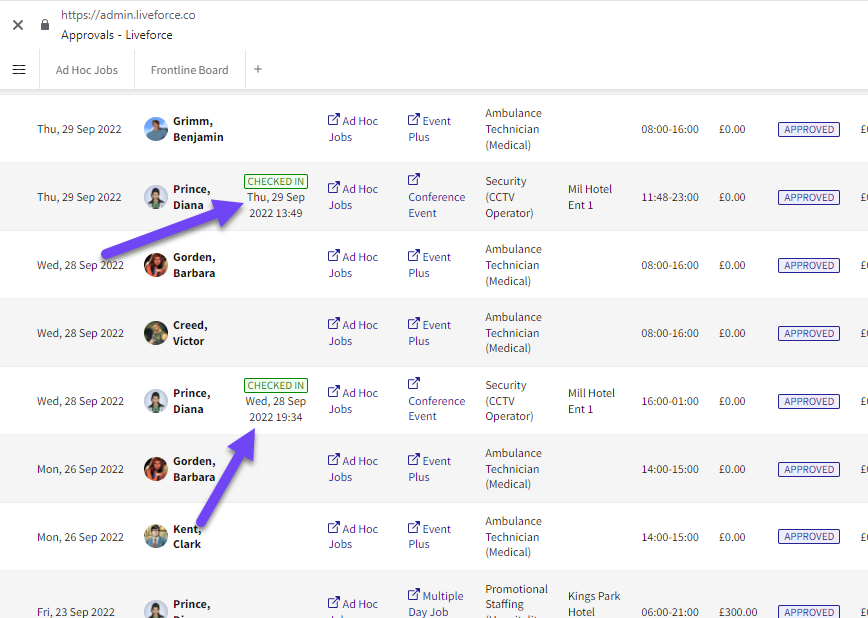Click Diana Prince avatar on 28 Sep row

point(156,401)
